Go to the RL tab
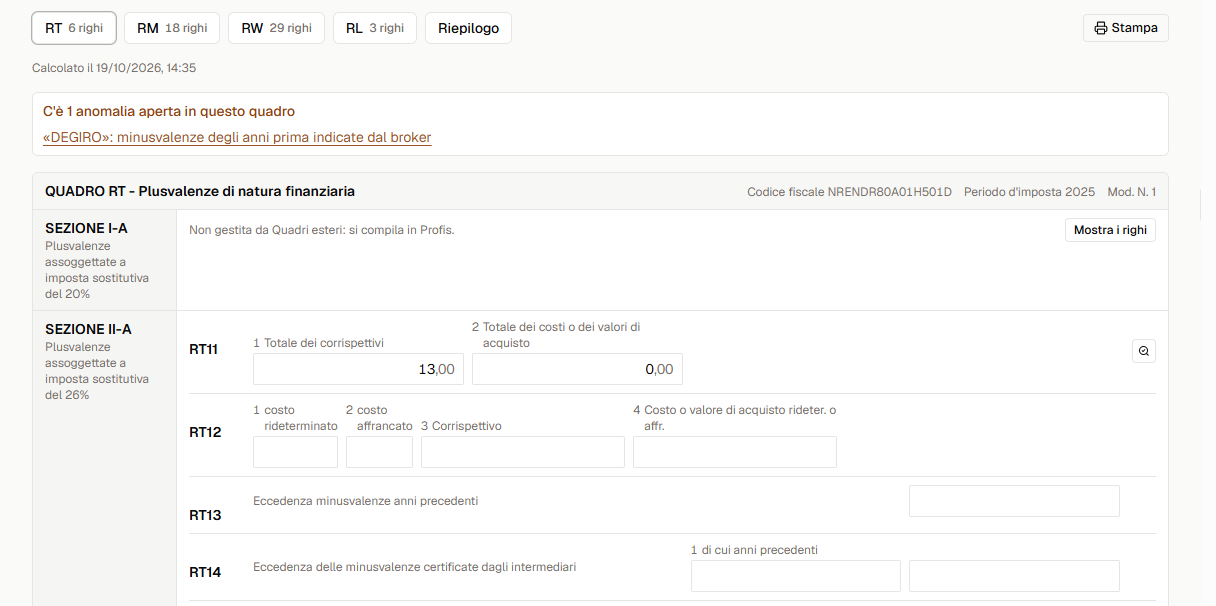1216x606 pixels. point(375,28)
